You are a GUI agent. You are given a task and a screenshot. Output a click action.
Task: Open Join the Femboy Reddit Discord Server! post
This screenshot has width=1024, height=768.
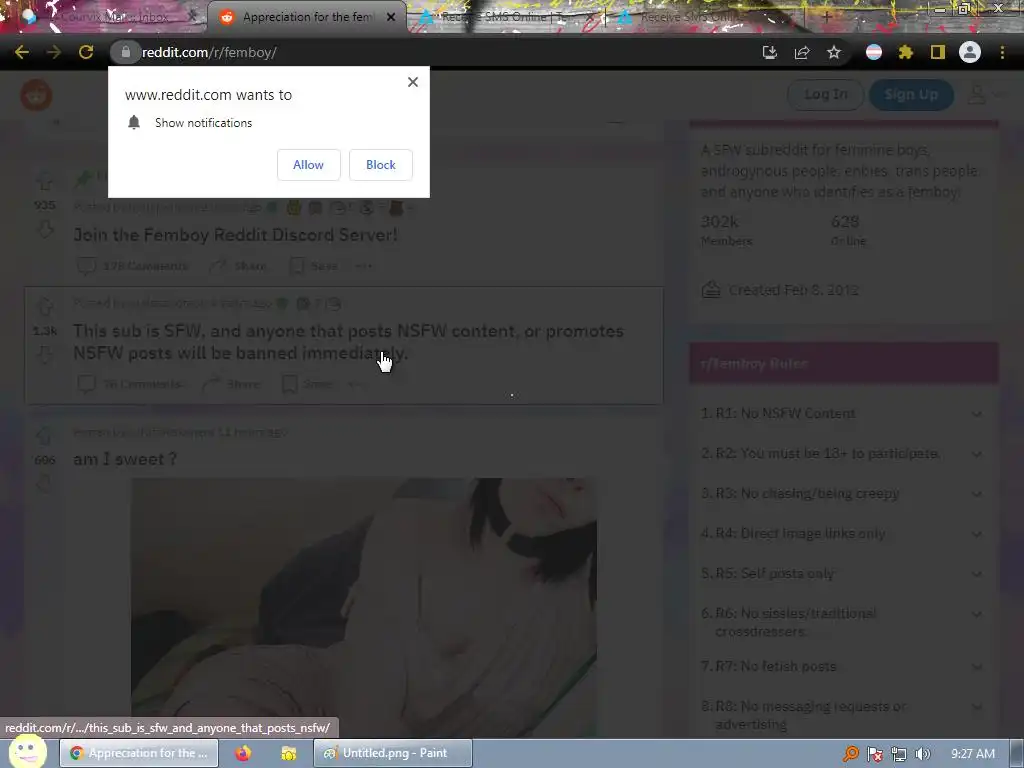tap(235, 235)
